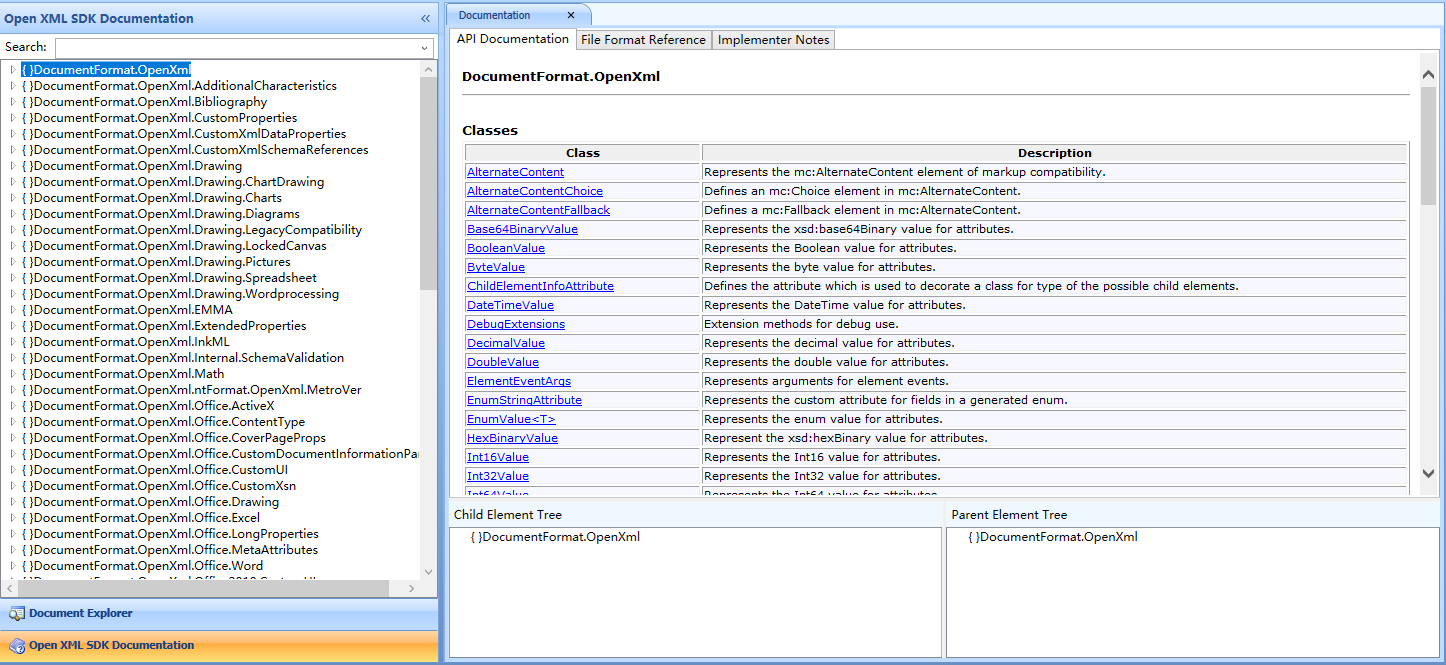
Task: Open the AlternateContent class link
Action: coord(515,172)
